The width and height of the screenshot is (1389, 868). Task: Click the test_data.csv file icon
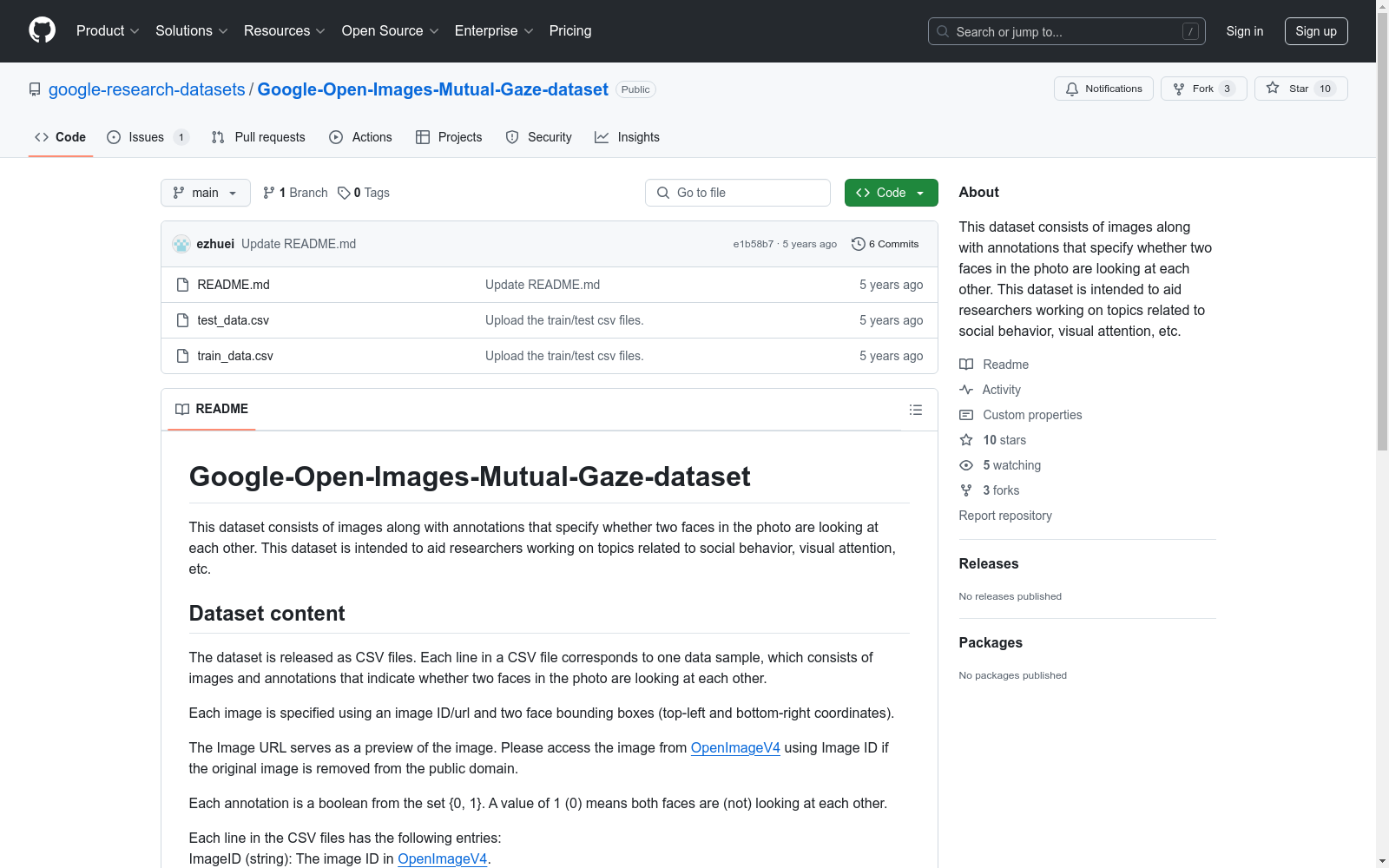[182, 320]
